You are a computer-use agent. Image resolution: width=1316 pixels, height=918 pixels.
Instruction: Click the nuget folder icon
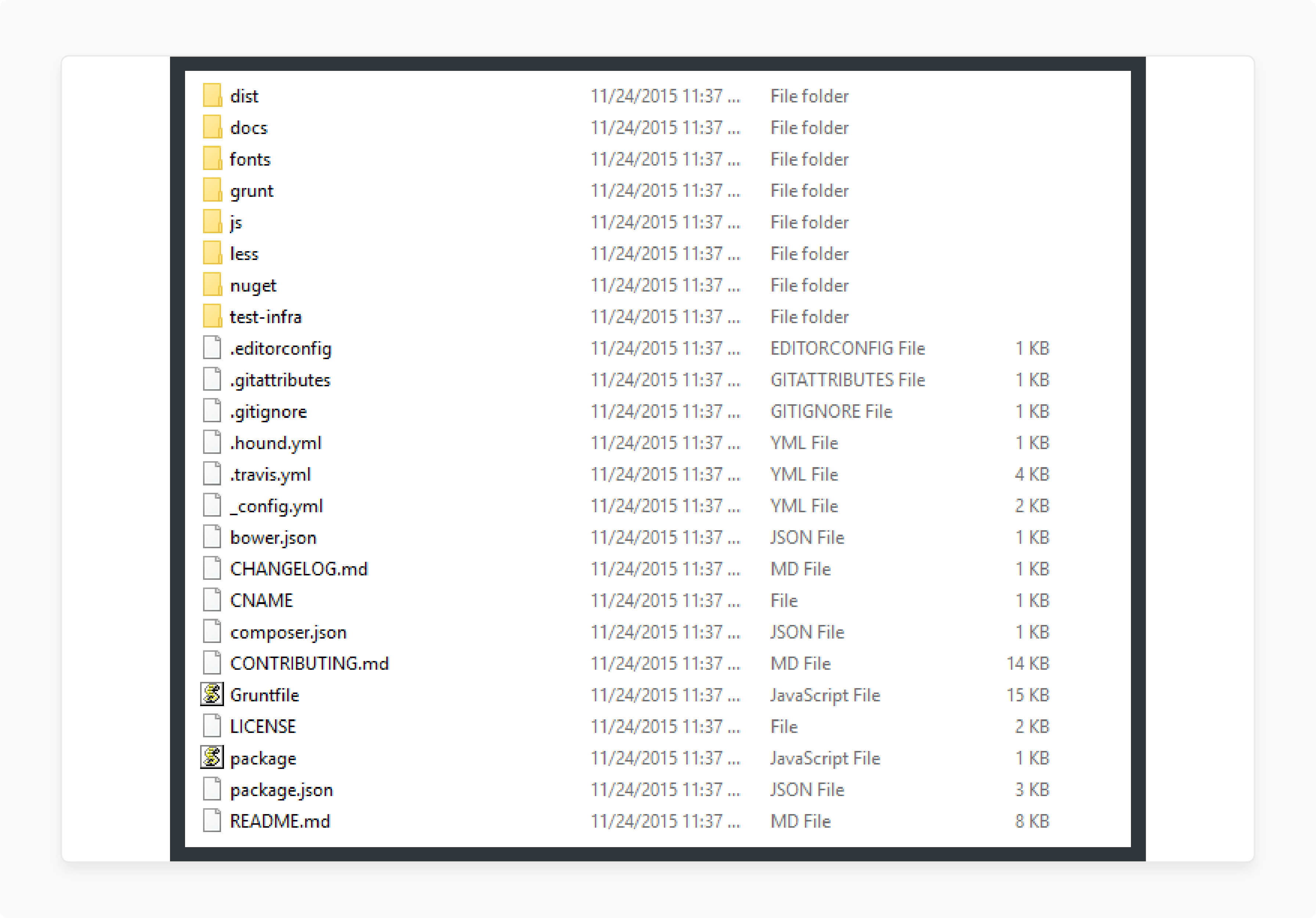(x=212, y=284)
